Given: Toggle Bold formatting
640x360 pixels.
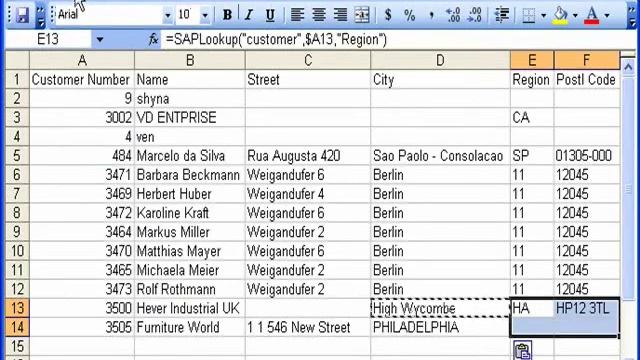Looking at the screenshot, I should 227,15.
